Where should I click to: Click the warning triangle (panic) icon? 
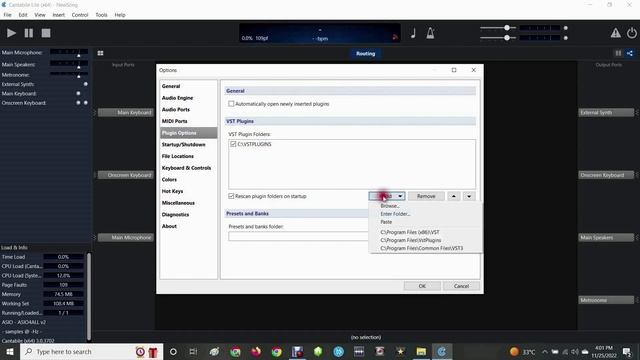616,33
